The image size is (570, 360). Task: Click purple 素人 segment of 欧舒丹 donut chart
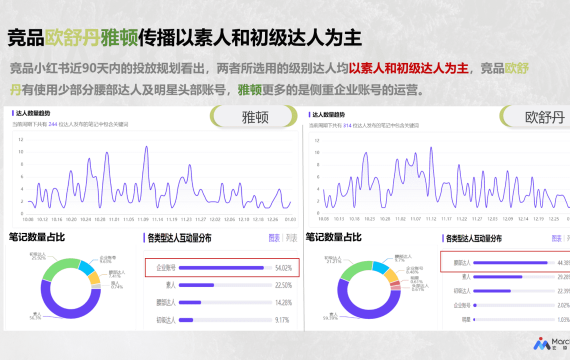coord(369,314)
